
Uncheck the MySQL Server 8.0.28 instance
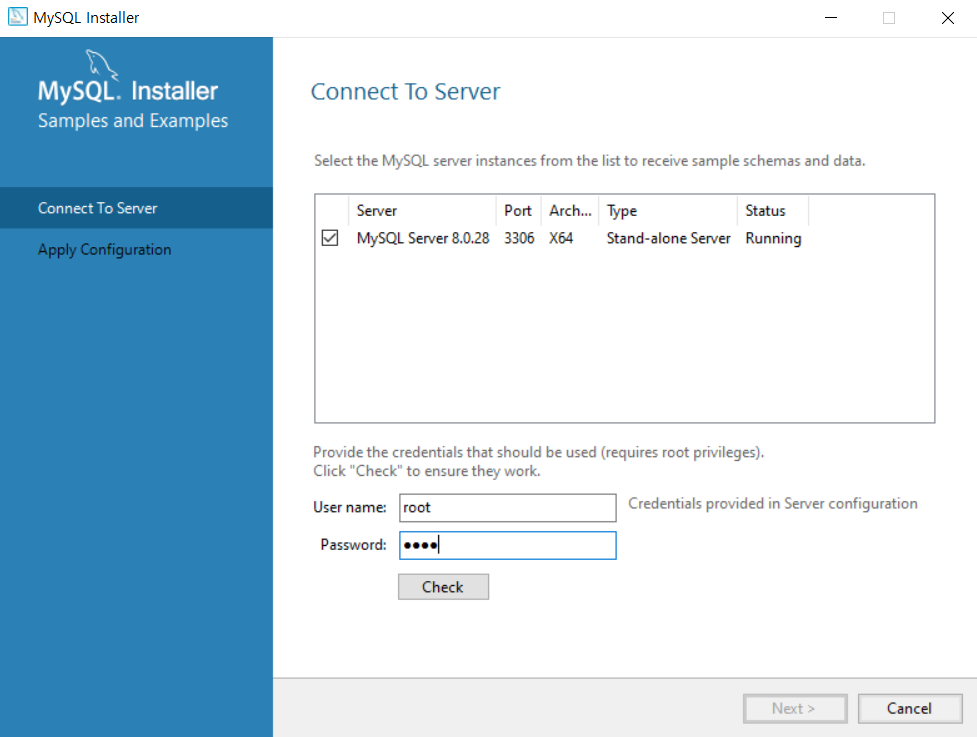[330, 238]
